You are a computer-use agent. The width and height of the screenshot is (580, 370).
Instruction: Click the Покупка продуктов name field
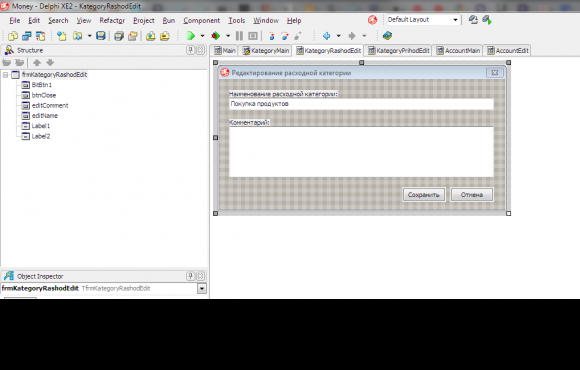pyautogui.click(x=361, y=104)
